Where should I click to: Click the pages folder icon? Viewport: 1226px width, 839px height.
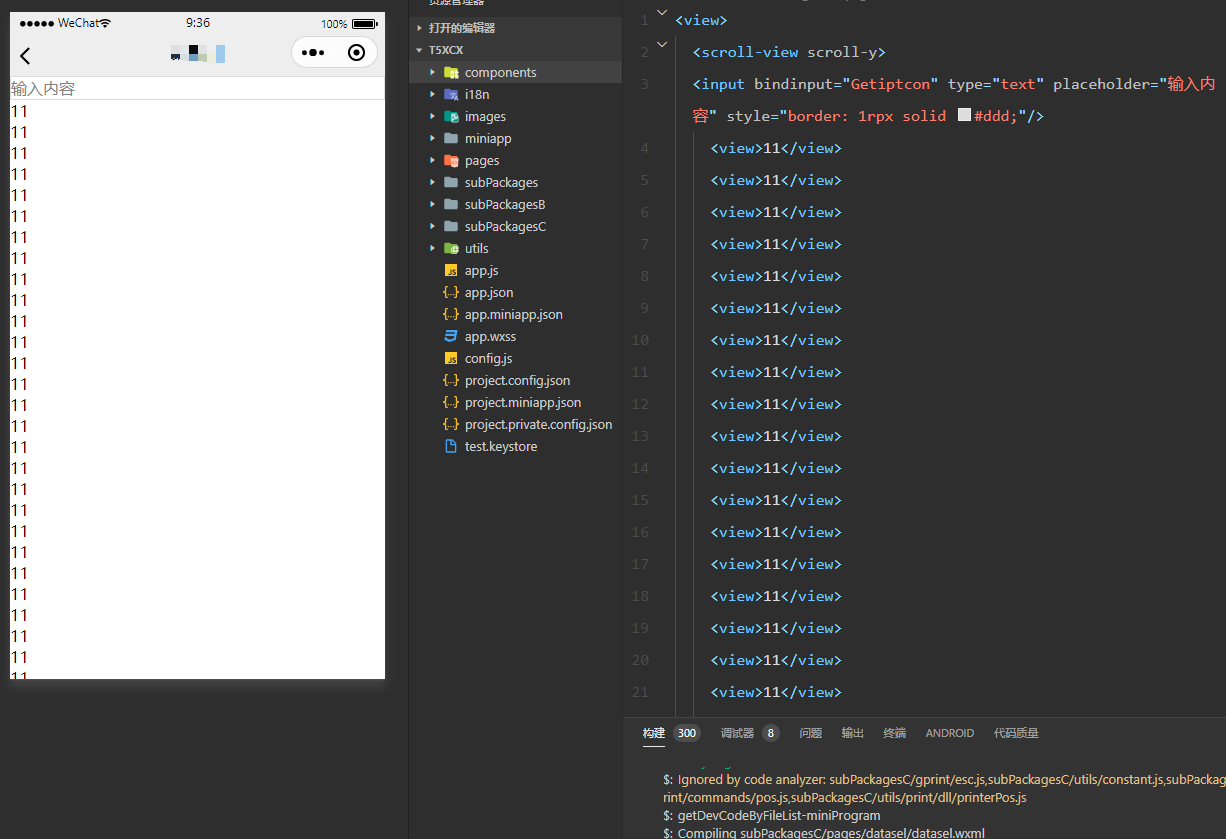[451, 160]
